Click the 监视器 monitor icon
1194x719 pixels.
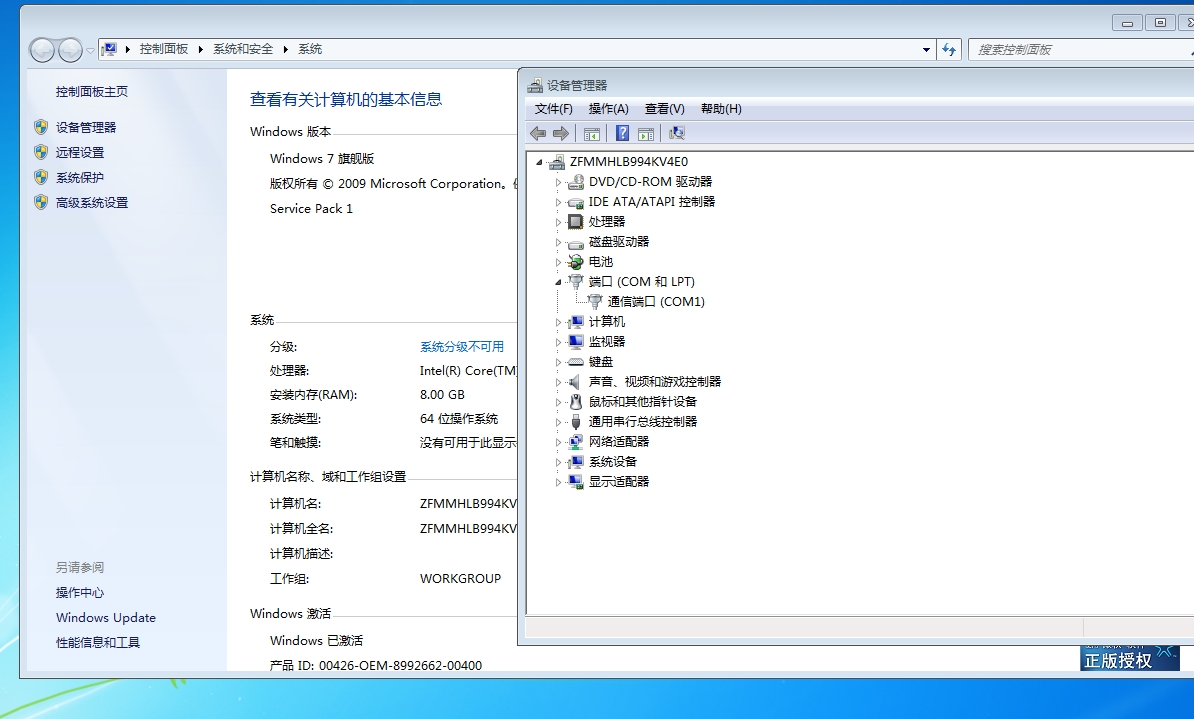[576, 342]
